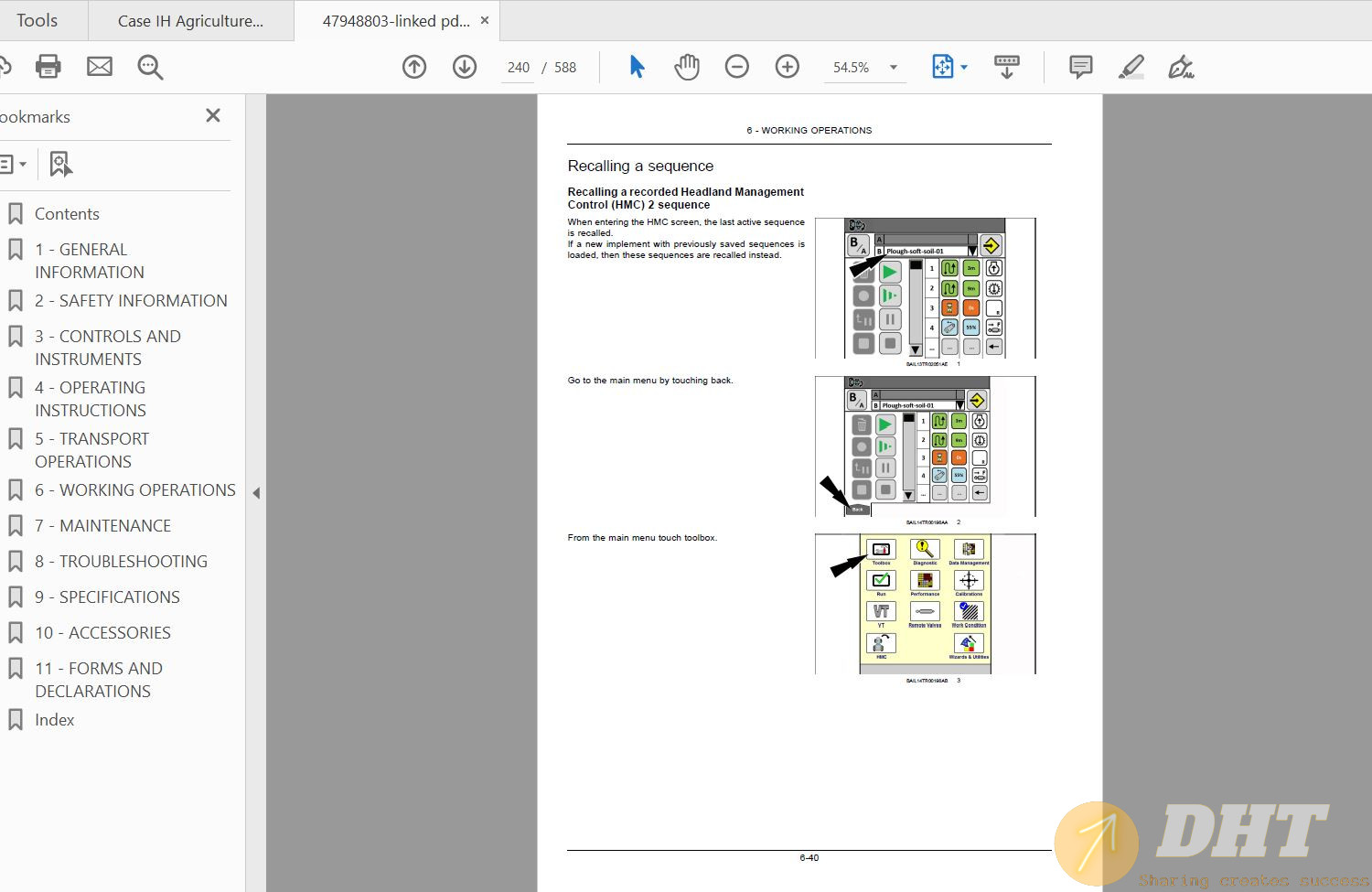
Task: Open the Tools tab
Action: coord(37,20)
